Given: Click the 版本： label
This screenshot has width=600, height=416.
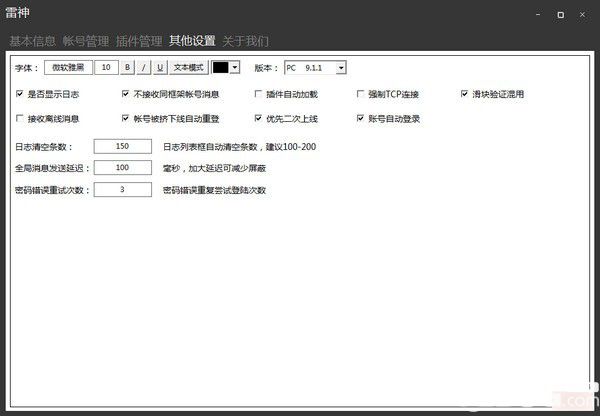Looking at the screenshot, I should [x=267, y=68].
